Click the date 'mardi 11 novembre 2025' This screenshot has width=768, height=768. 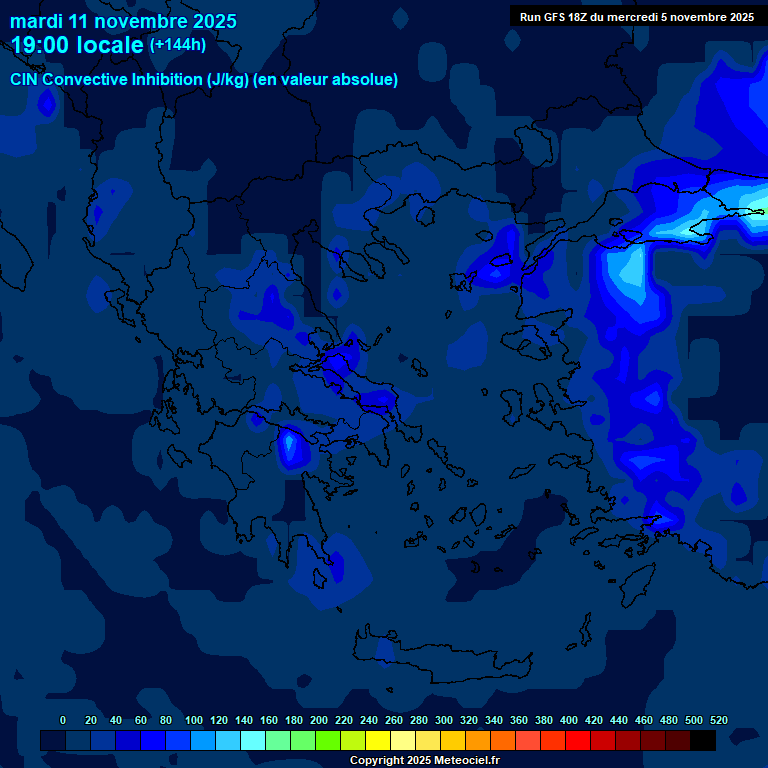point(123,21)
